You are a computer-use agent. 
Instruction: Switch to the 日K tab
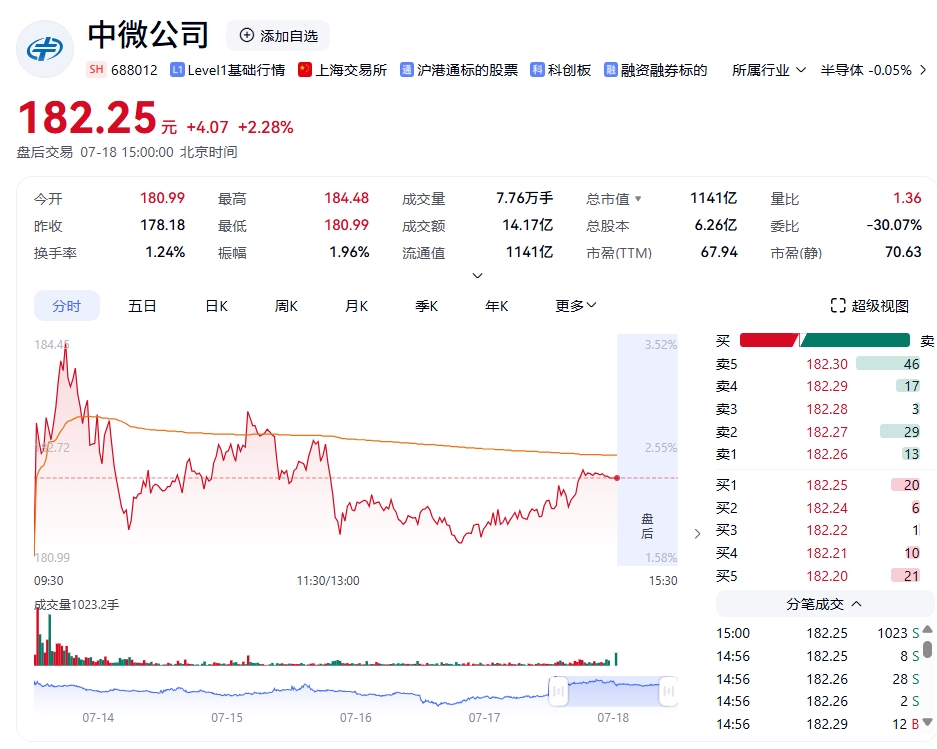[216, 306]
